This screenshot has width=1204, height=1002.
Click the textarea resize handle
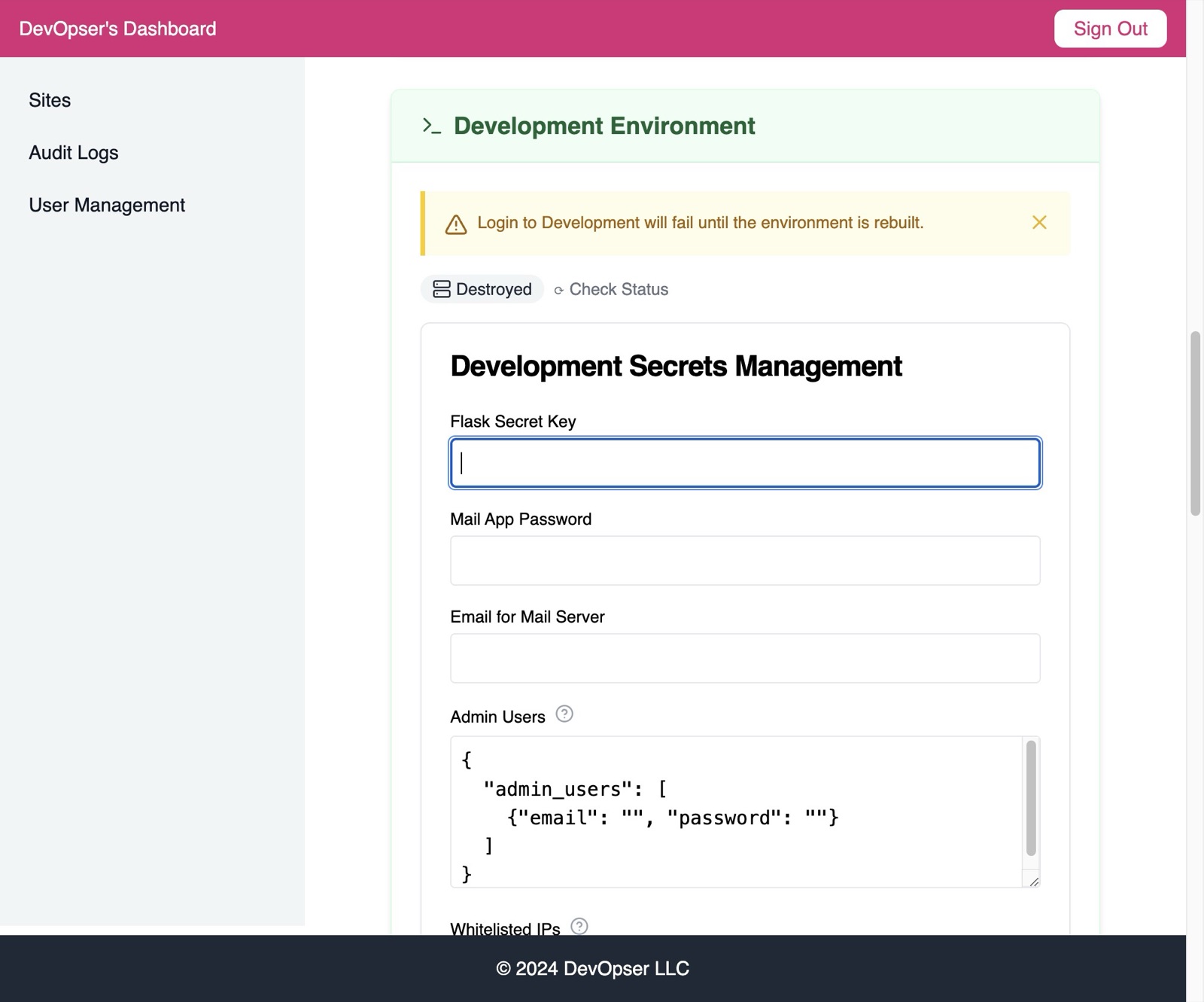click(1034, 882)
